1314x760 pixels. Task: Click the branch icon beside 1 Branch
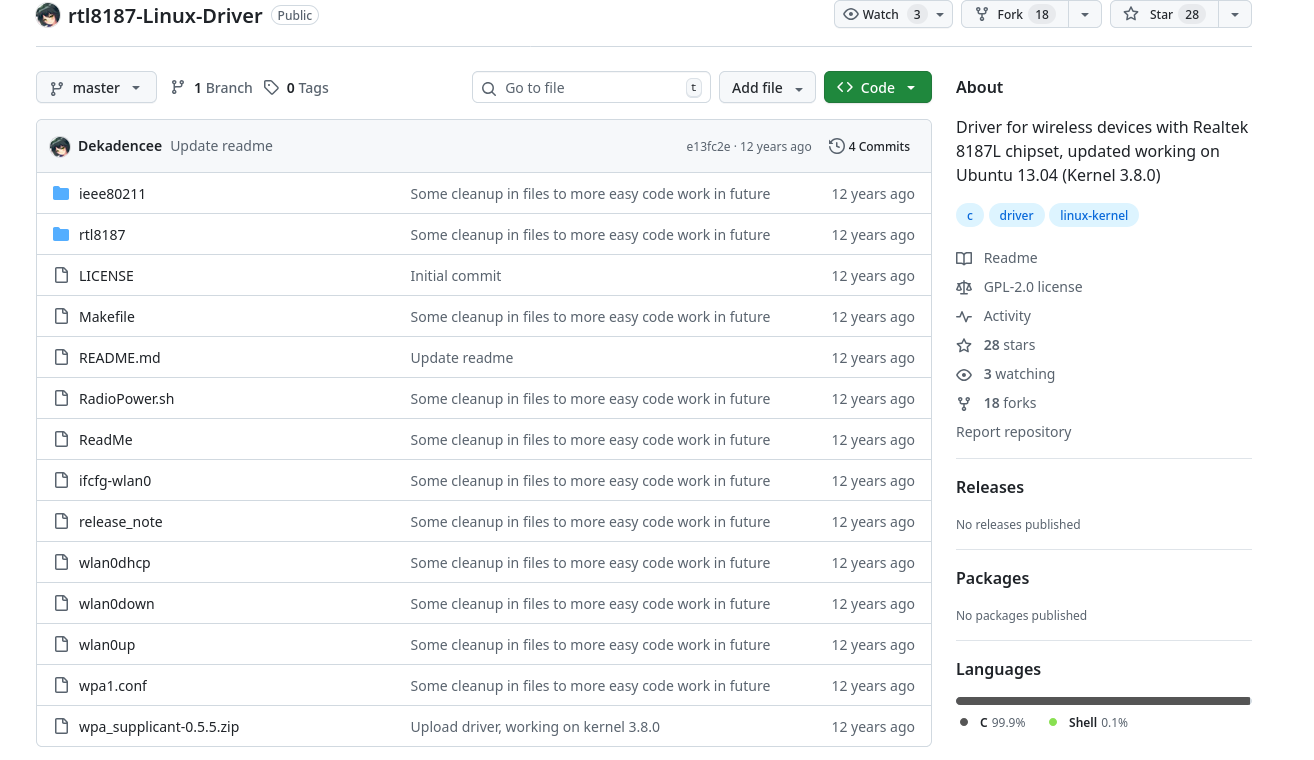[x=178, y=88]
